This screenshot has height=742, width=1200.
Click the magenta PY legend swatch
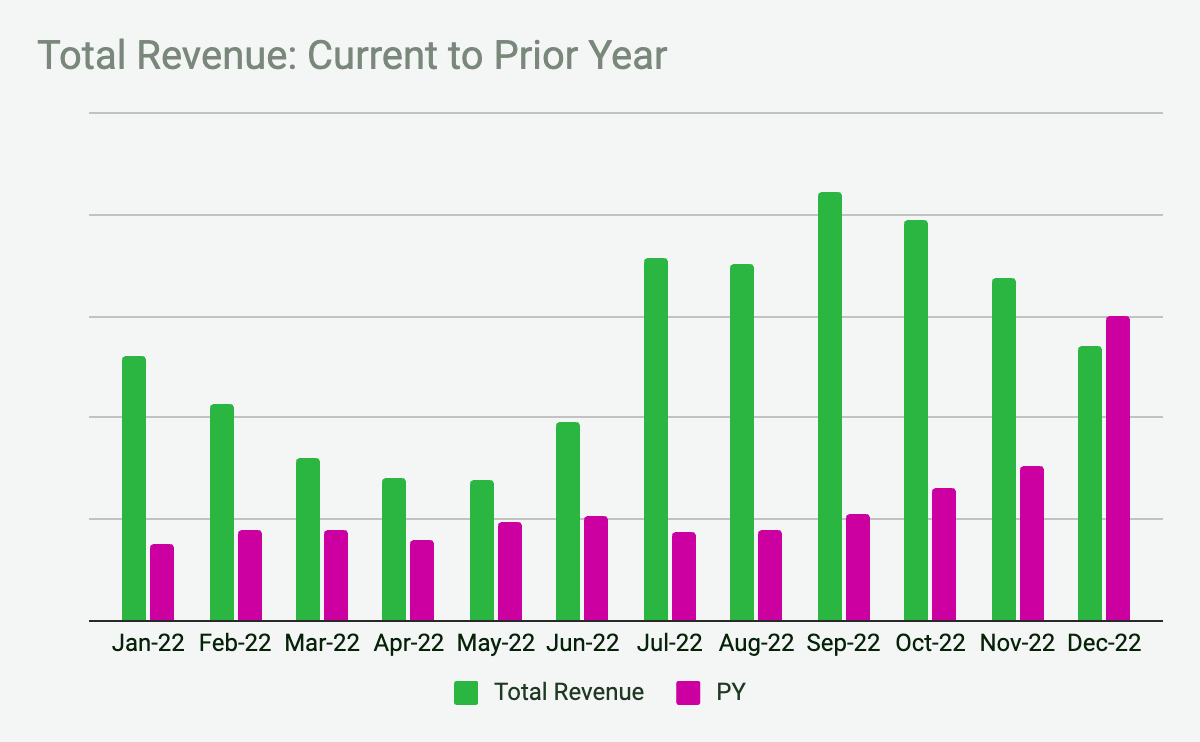coord(689,692)
